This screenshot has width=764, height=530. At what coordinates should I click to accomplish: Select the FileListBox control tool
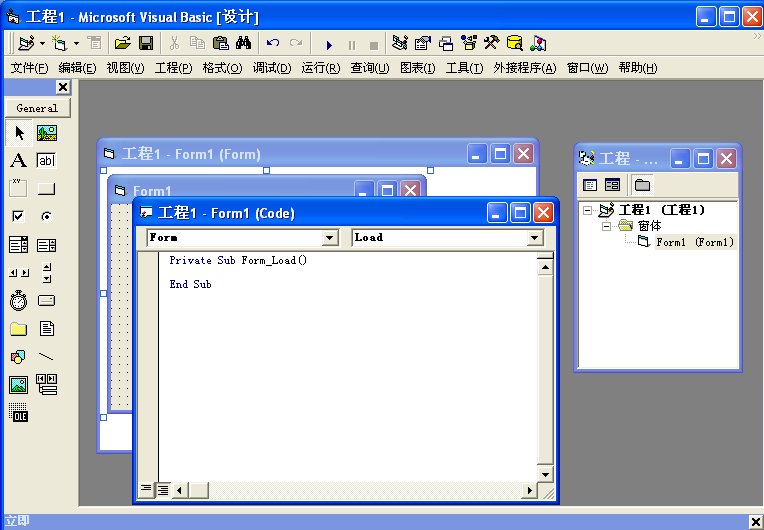click(x=47, y=329)
